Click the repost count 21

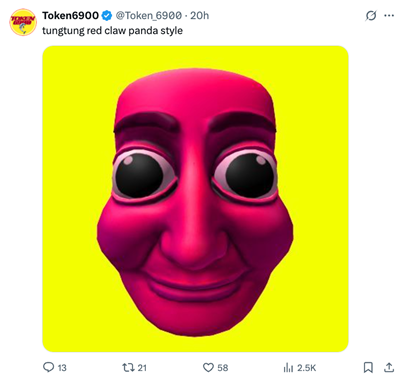(x=142, y=368)
